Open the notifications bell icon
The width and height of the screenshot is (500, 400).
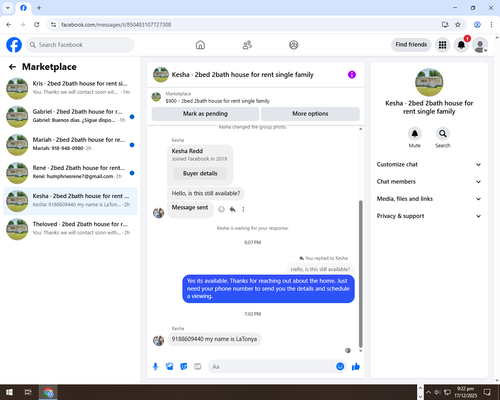coord(461,45)
